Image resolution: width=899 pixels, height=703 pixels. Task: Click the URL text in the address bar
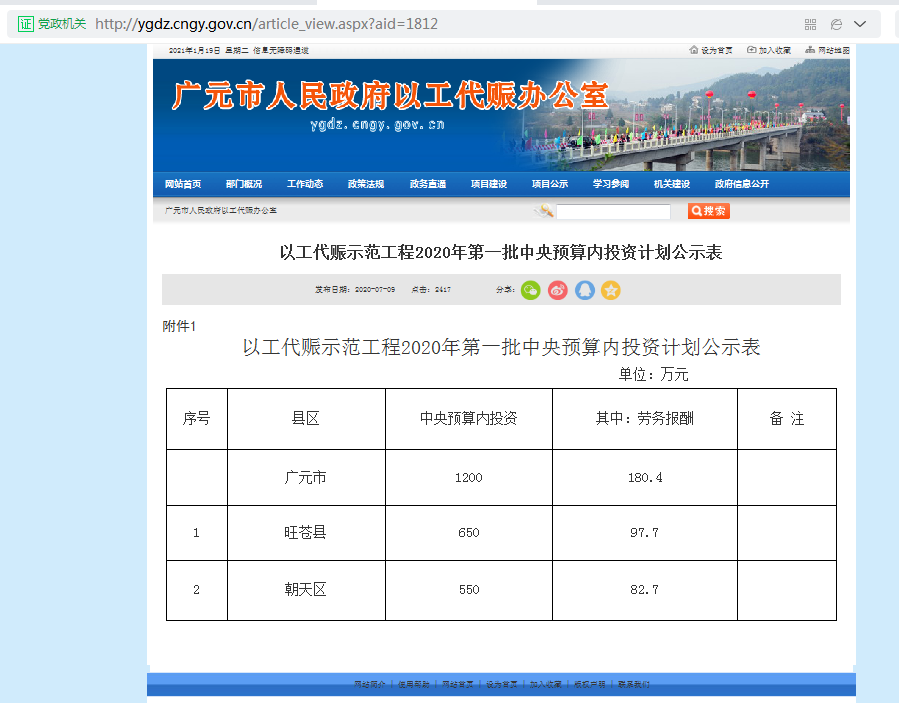267,24
